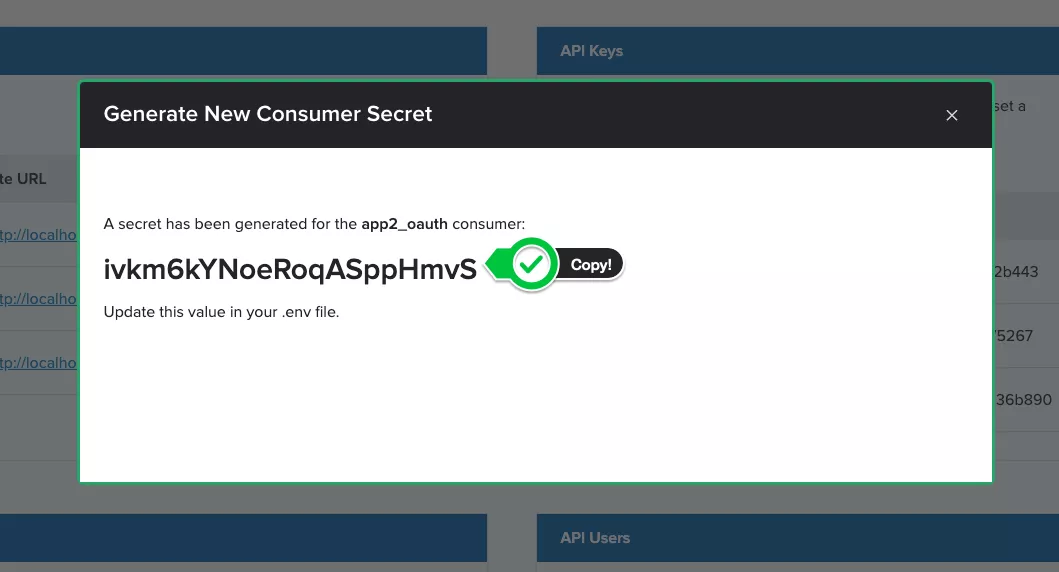The height and width of the screenshot is (572, 1059).
Task: Open the second localhost link in the table
Action: point(40,298)
